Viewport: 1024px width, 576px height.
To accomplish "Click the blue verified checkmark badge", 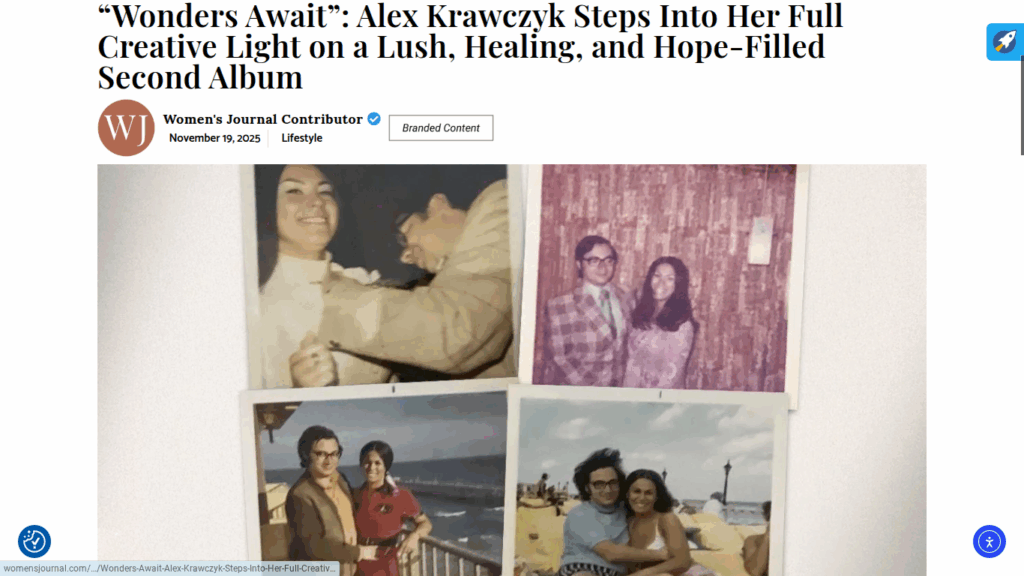I will pyautogui.click(x=374, y=119).
